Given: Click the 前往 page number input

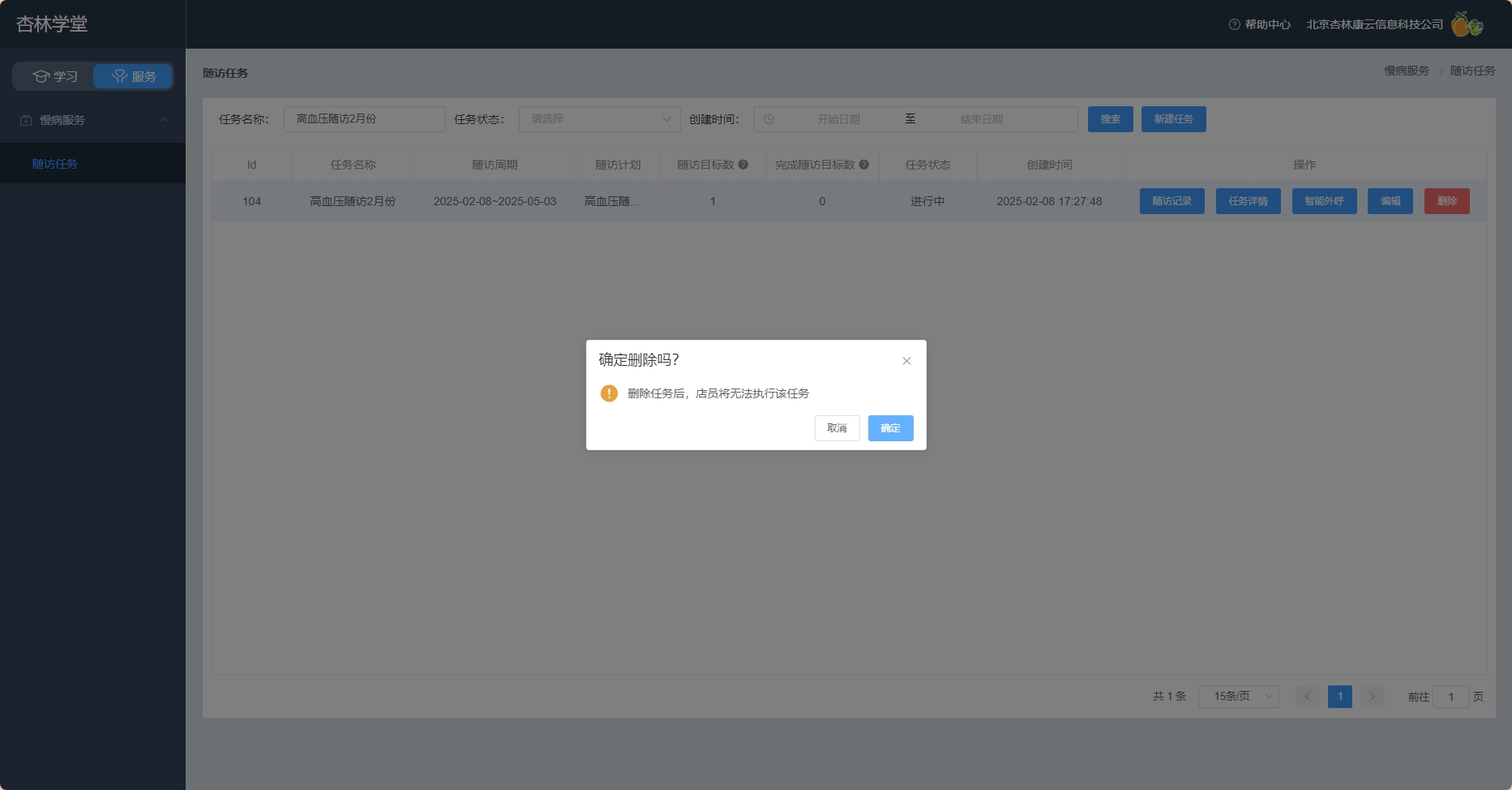Looking at the screenshot, I should 1451,697.
